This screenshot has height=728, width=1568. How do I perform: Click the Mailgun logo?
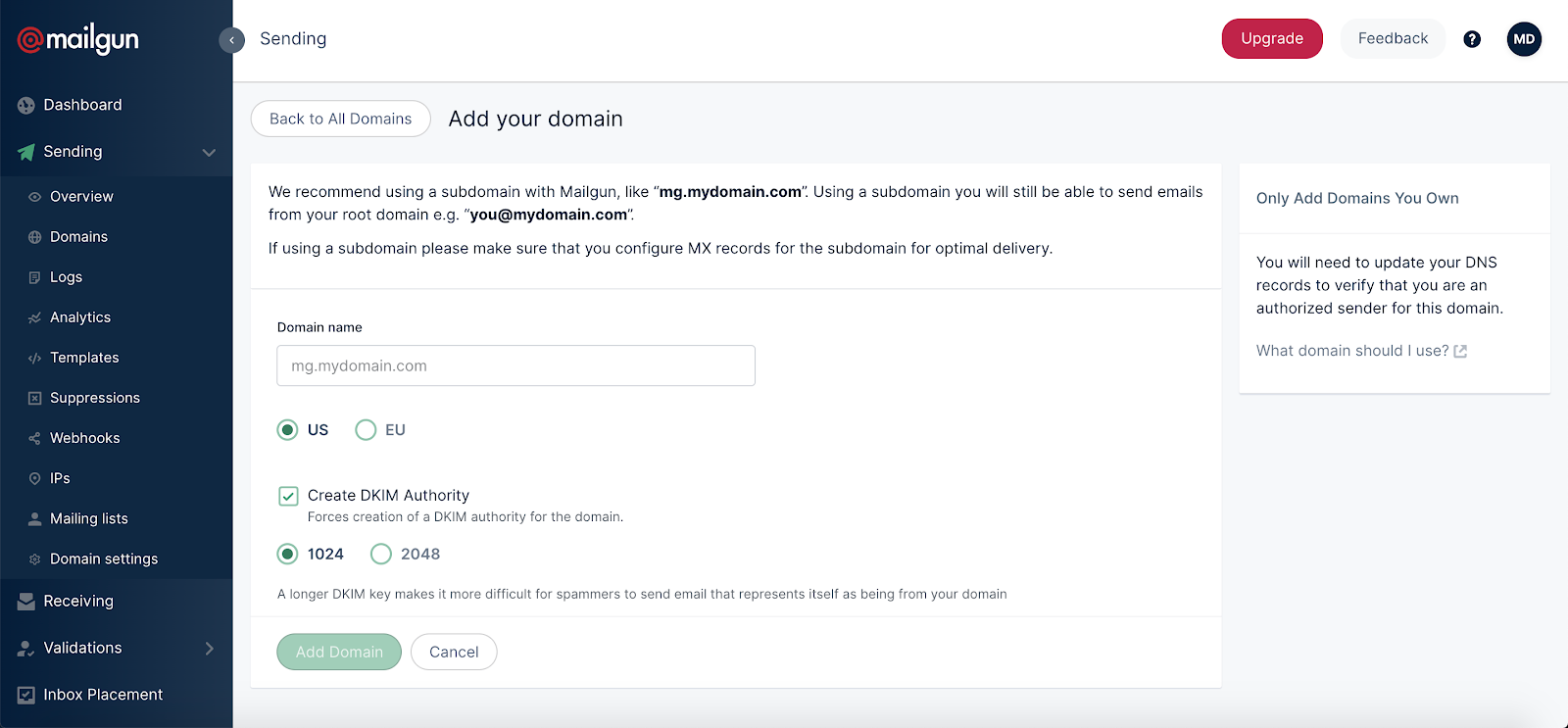pyautogui.click(x=78, y=39)
